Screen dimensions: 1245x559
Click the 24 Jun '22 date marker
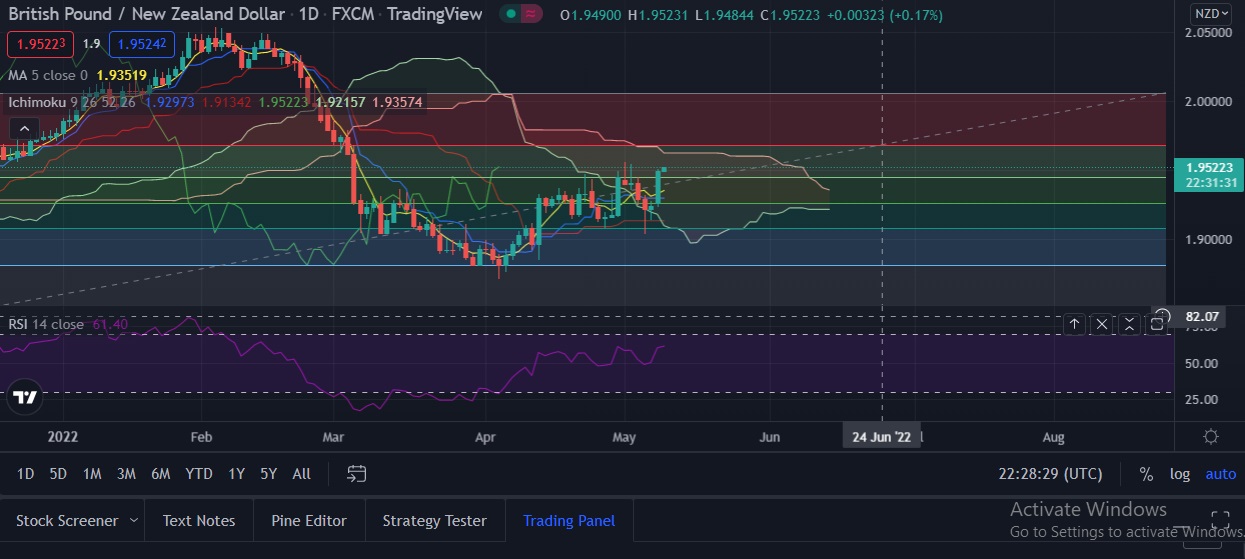(x=881, y=437)
